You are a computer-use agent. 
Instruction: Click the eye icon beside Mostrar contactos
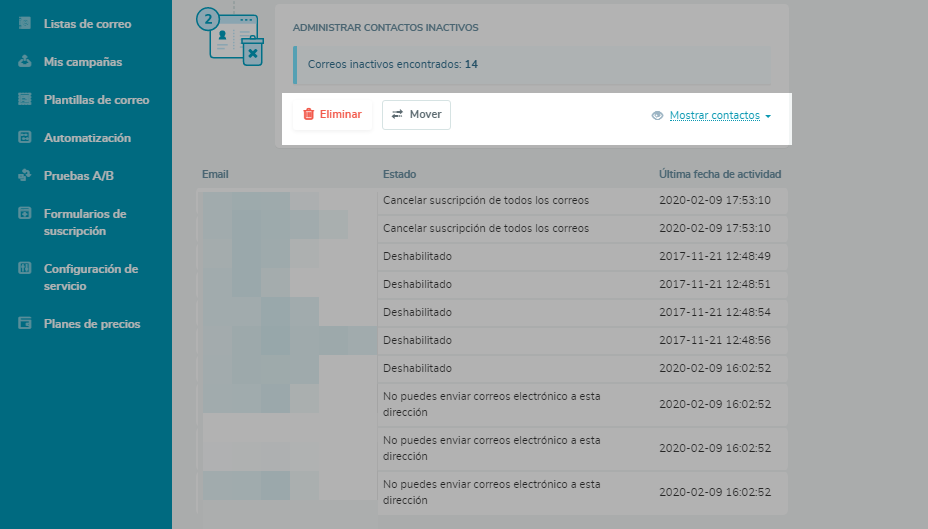[x=657, y=116]
